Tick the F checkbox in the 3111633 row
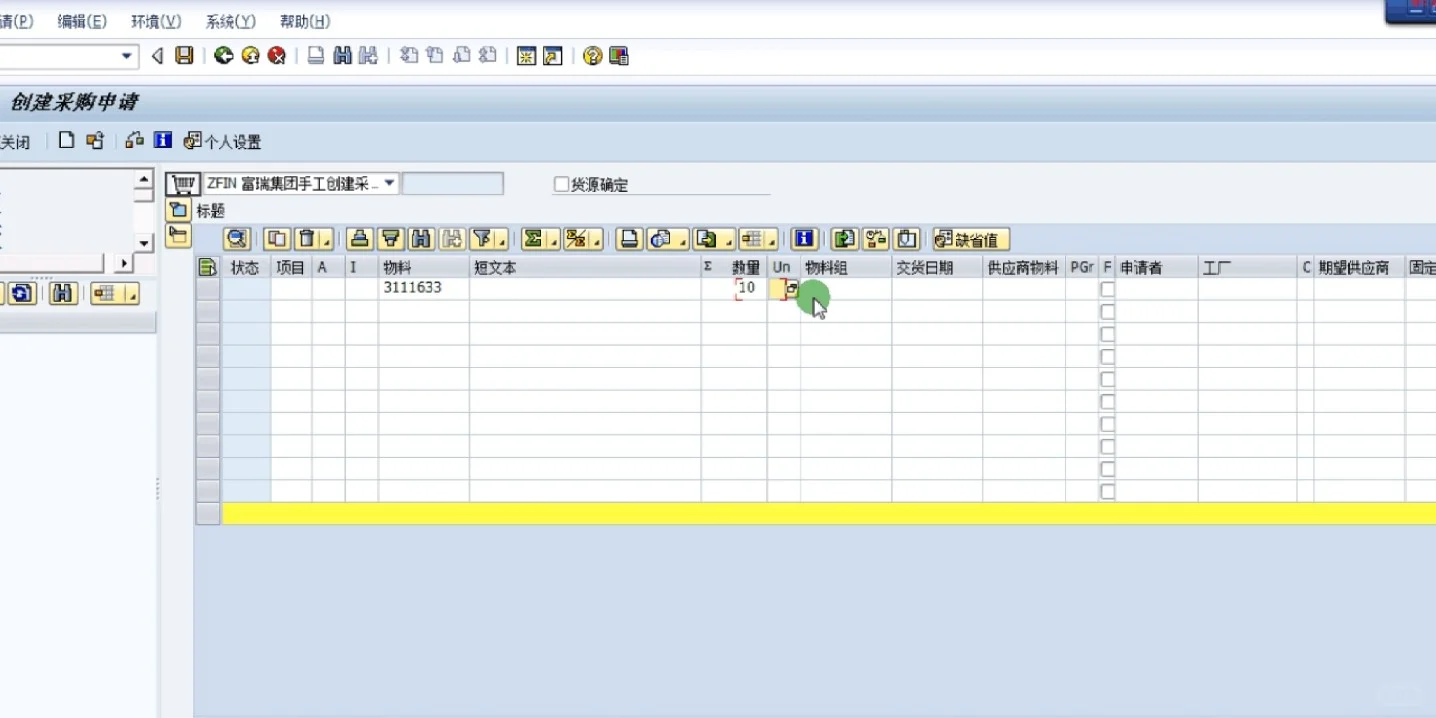This screenshot has width=1436, height=718. pos(1107,289)
